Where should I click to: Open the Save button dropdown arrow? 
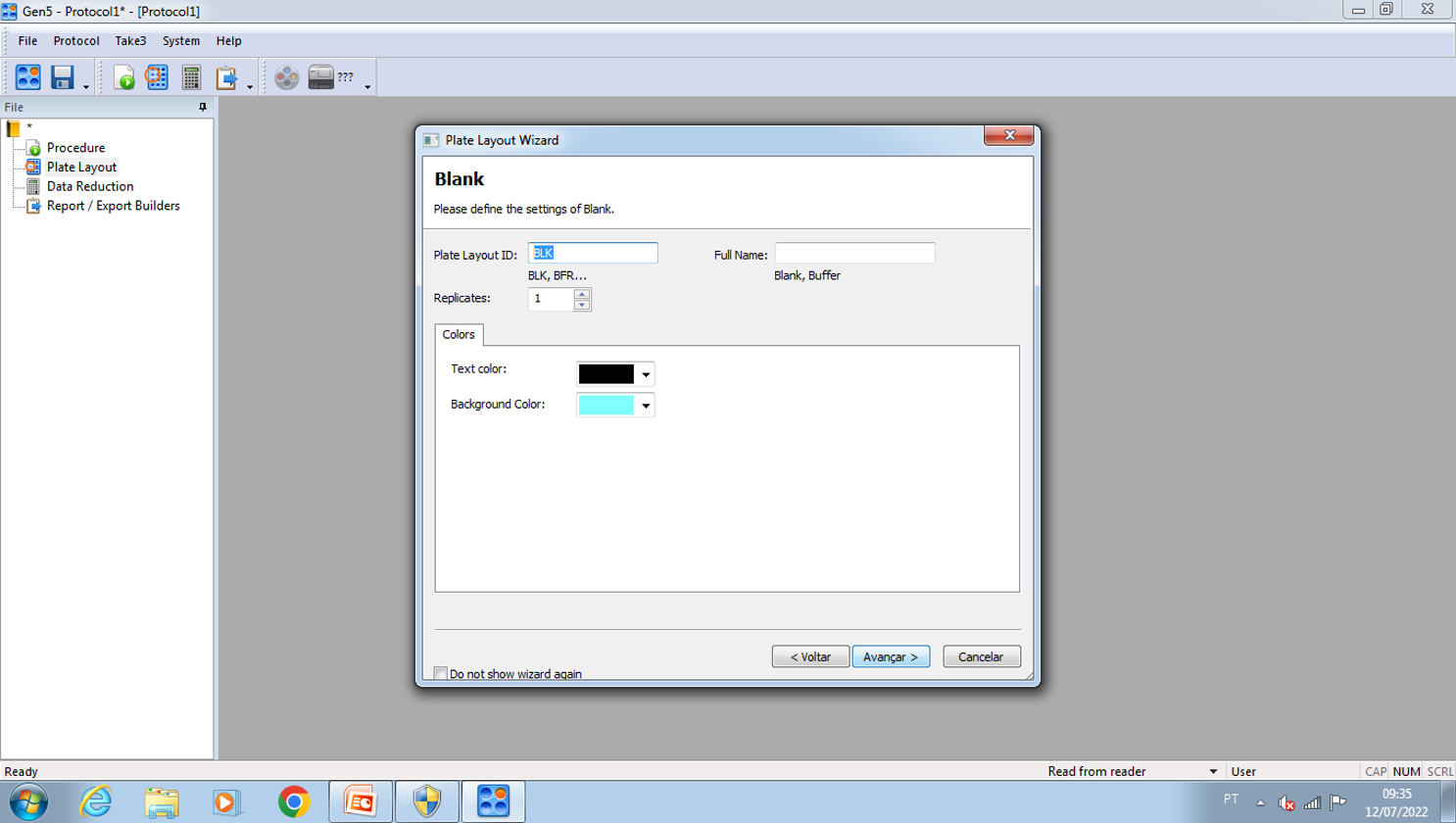click(86, 87)
